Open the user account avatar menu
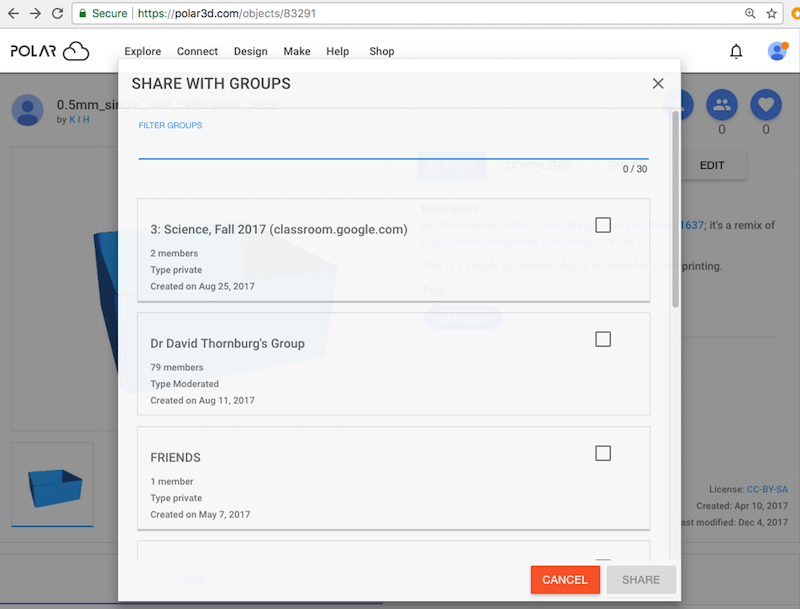This screenshot has width=800, height=609. click(778, 51)
